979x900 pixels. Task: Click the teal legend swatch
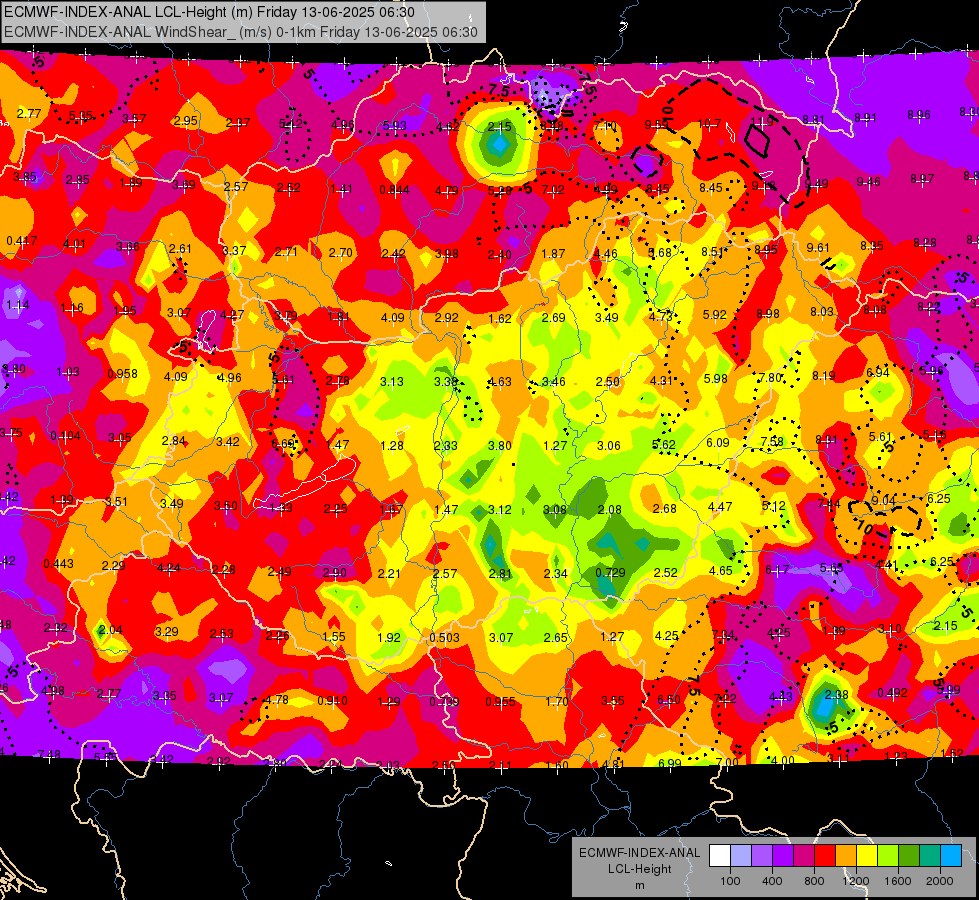coord(930,856)
